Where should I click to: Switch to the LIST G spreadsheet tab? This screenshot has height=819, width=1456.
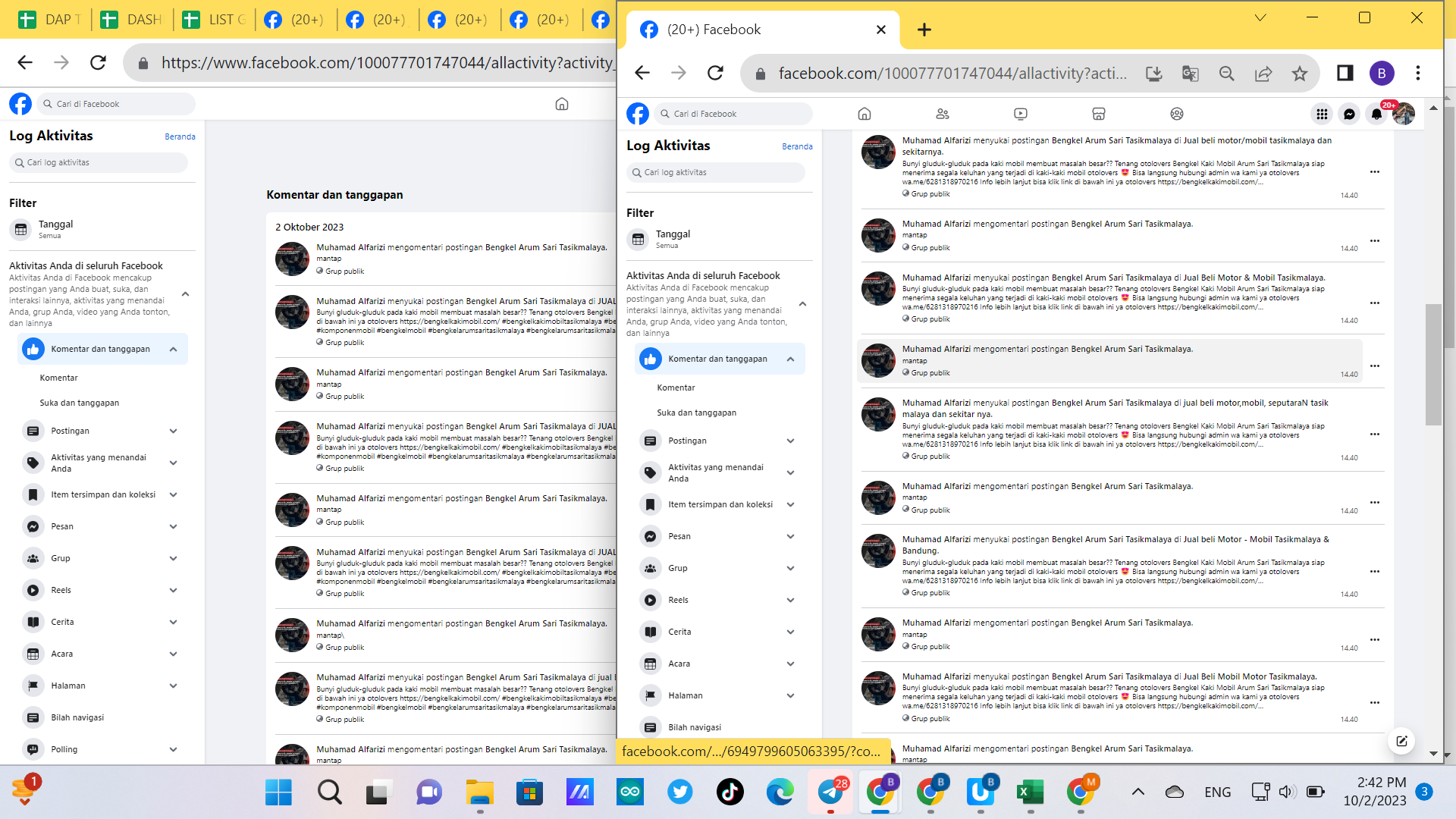tap(213, 20)
